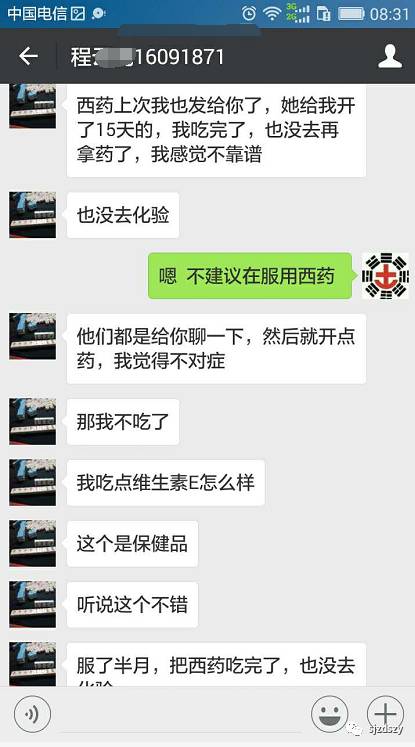Tap the '西药上次我也发给你了' message bubble
This screenshot has height=747, width=415.
click(216, 131)
